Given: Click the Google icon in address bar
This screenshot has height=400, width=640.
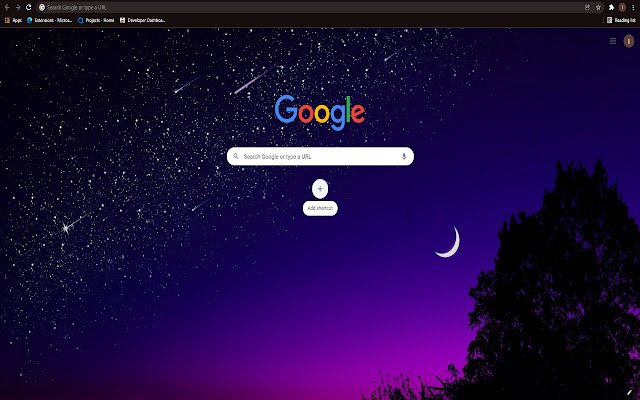Looking at the screenshot, I should 42,7.
